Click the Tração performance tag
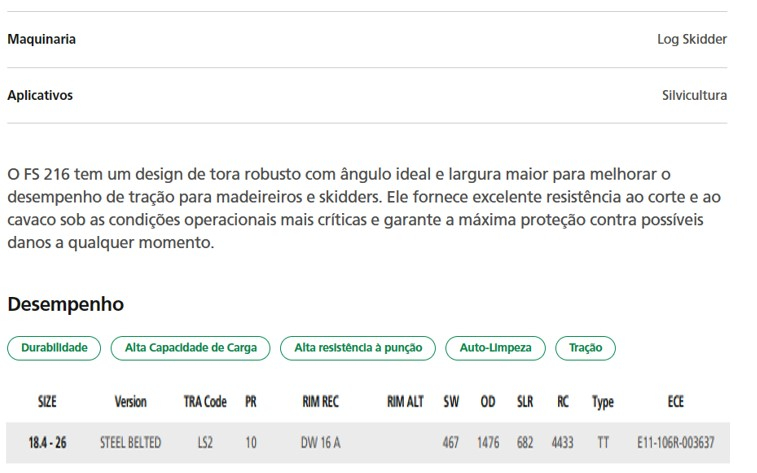 click(585, 348)
